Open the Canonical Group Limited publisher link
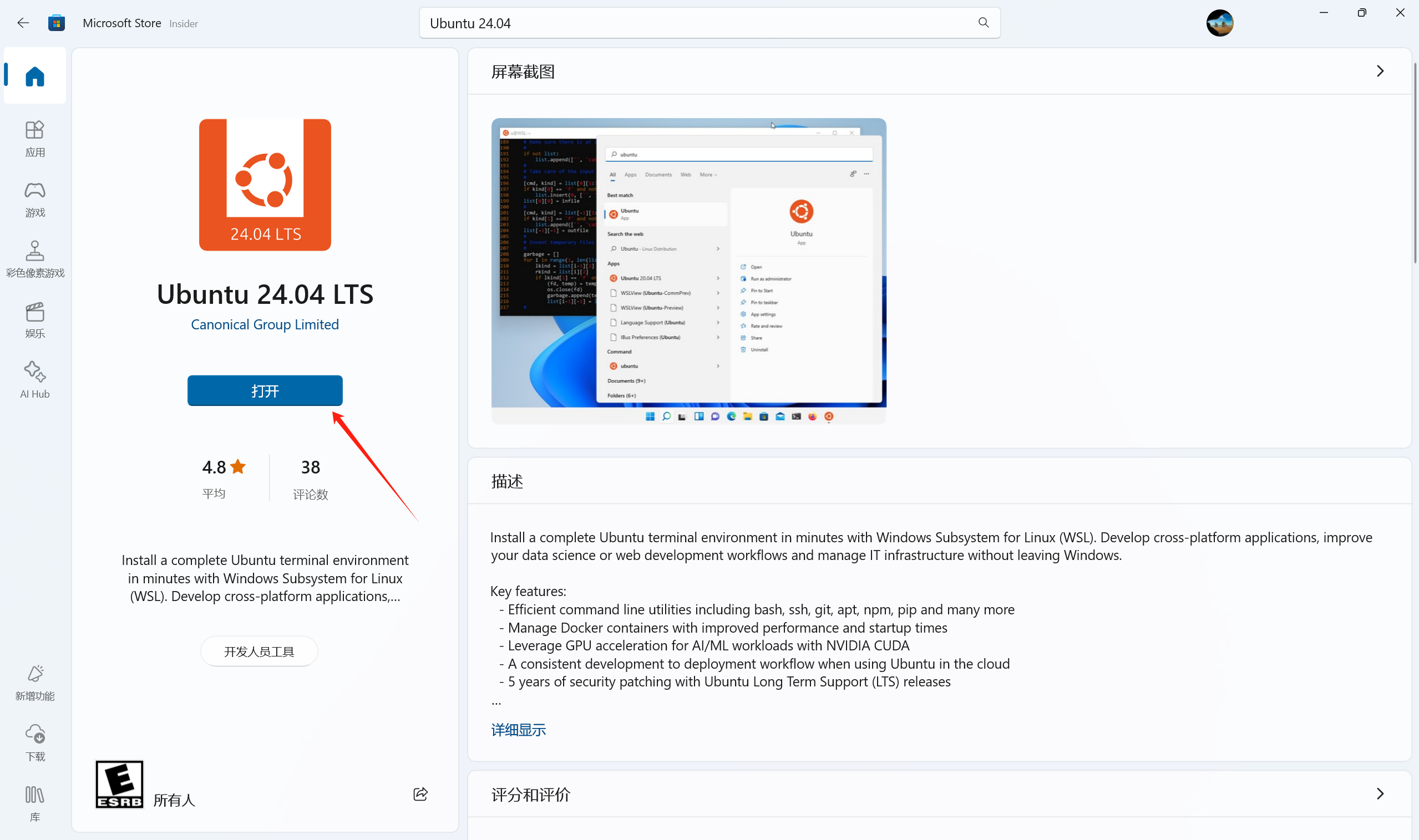 [265, 324]
